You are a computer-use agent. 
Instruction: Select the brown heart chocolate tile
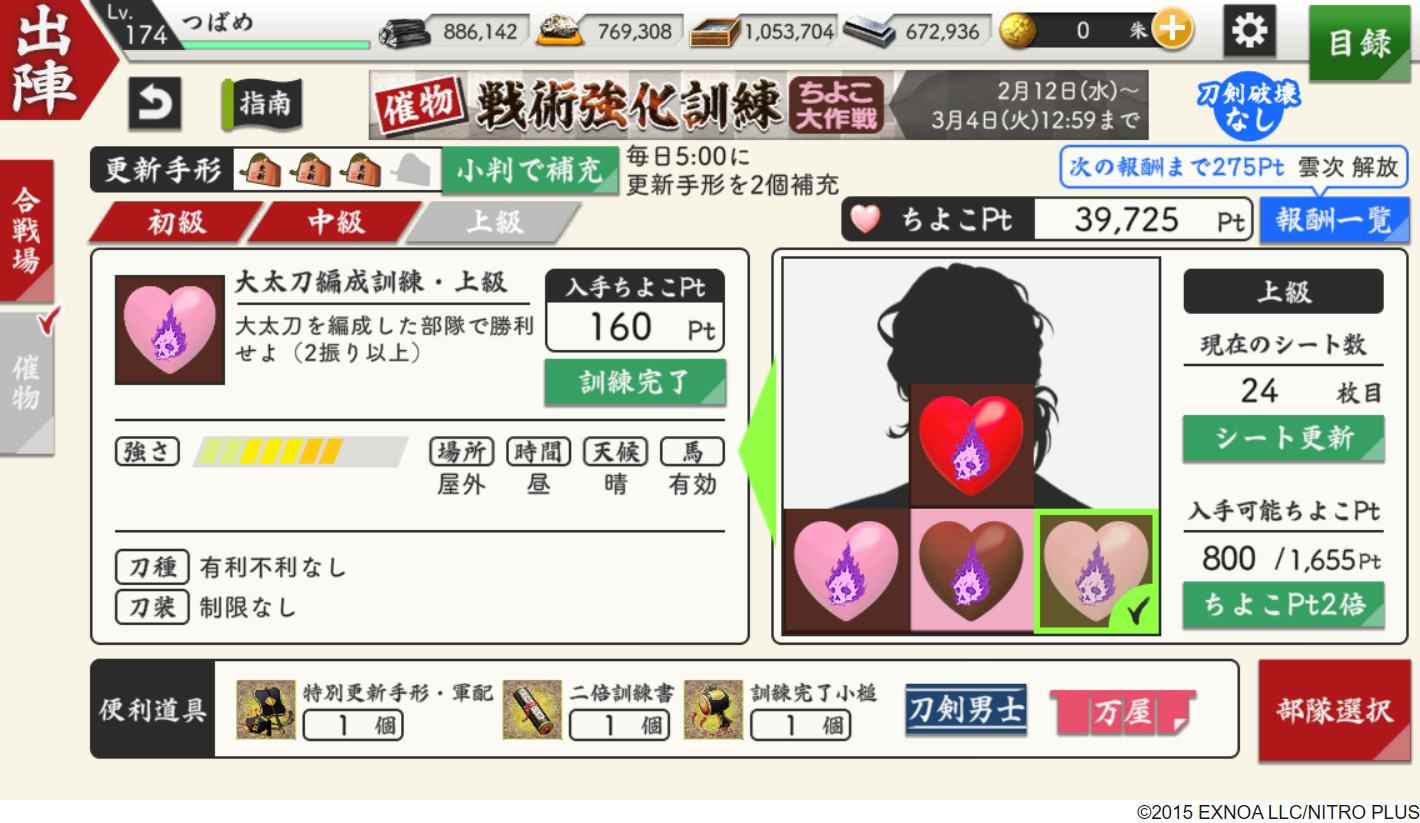[x=971, y=570]
